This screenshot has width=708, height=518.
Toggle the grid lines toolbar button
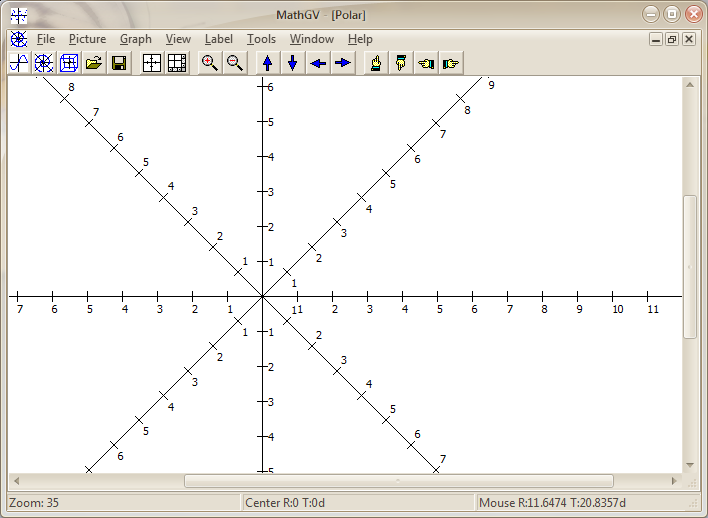click(x=177, y=63)
